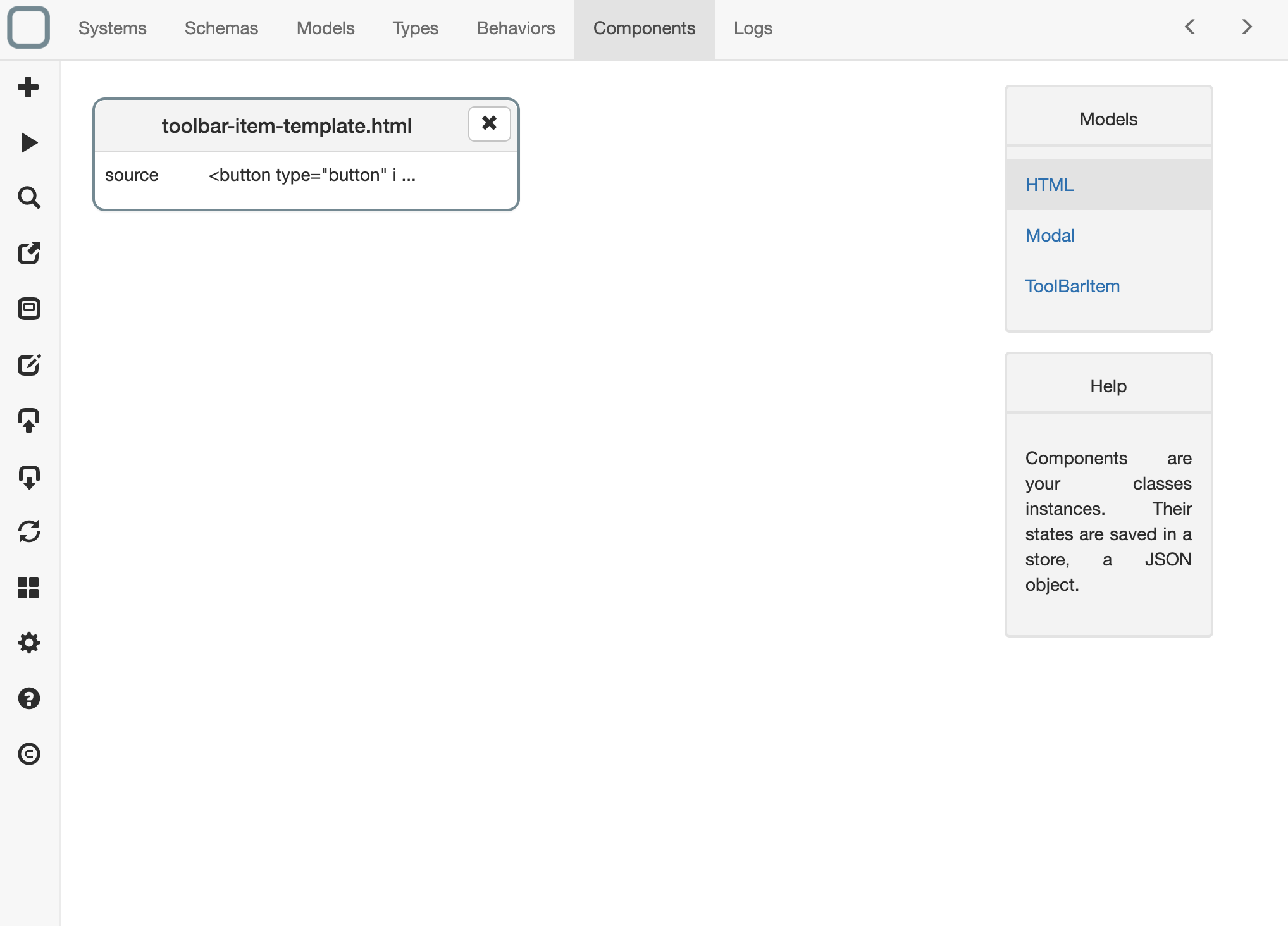Click the pencil edit sidebar icon
Viewport: 1288px width, 926px height.
[x=28, y=364]
